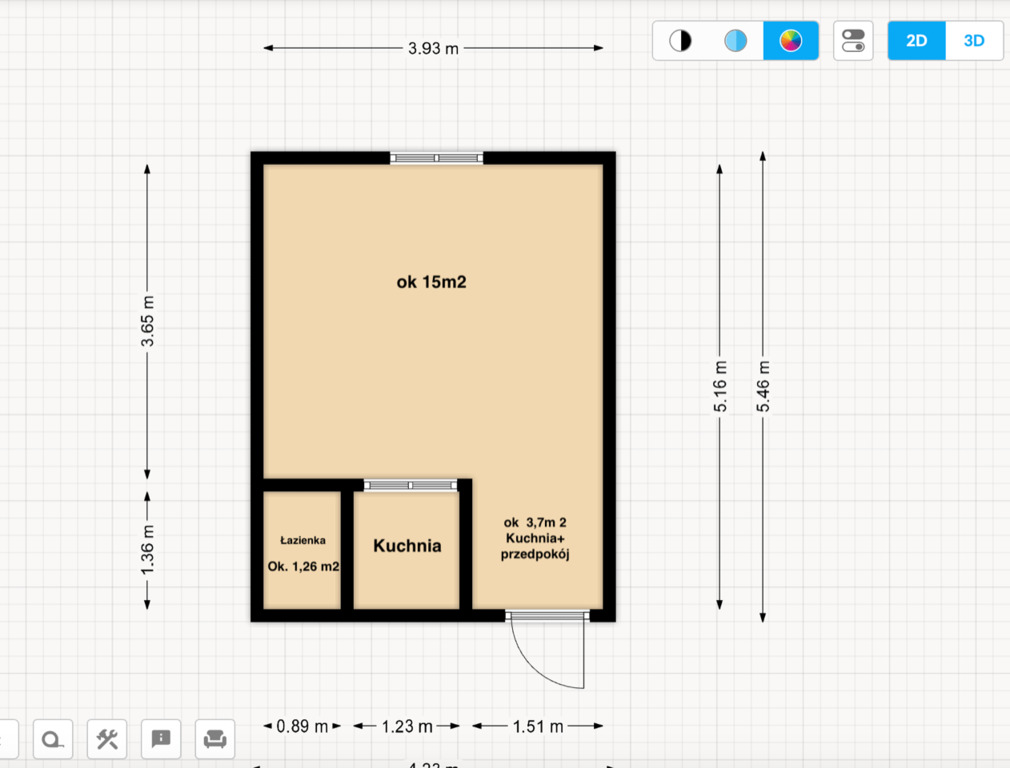1010x768 pixels.
Task: Switch to black and white color mode
Action: [x=680, y=41]
